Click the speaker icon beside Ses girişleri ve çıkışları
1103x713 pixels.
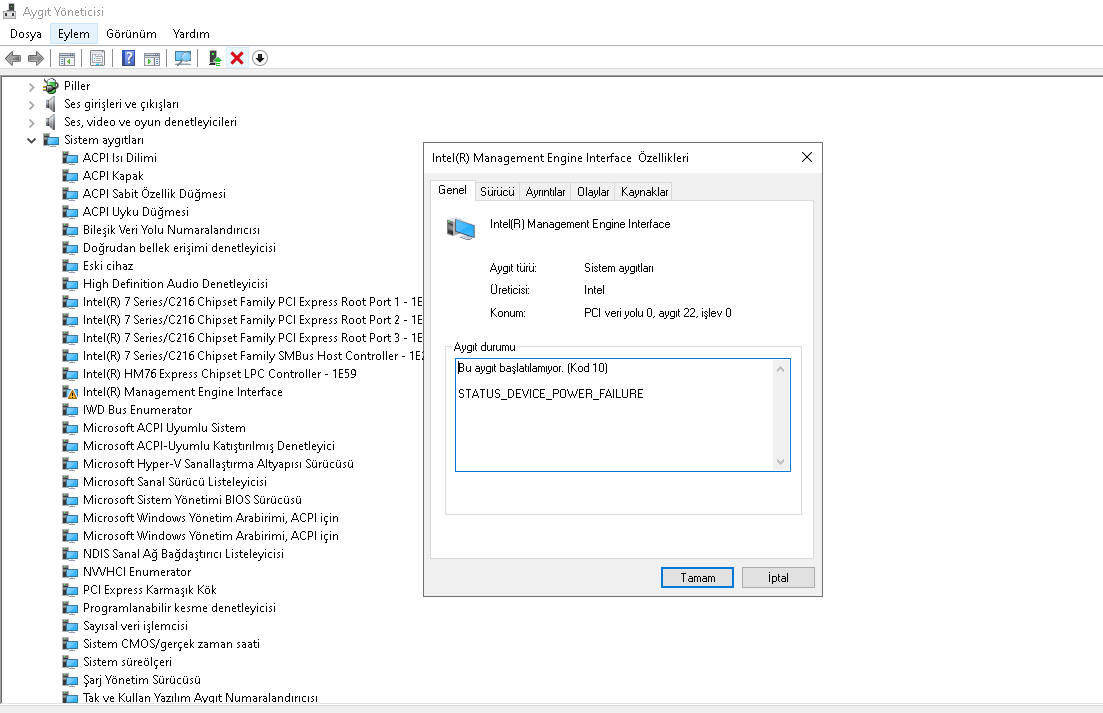coord(51,104)
